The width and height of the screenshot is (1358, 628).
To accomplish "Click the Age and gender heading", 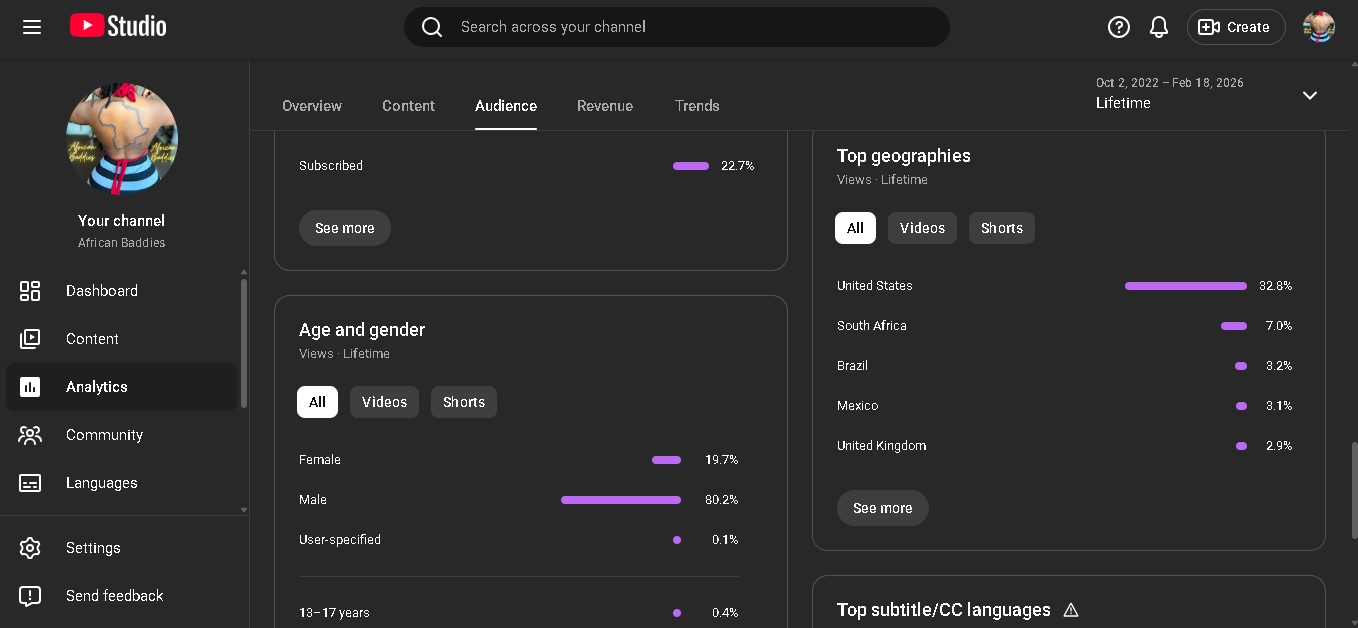I will click(362, 330).
